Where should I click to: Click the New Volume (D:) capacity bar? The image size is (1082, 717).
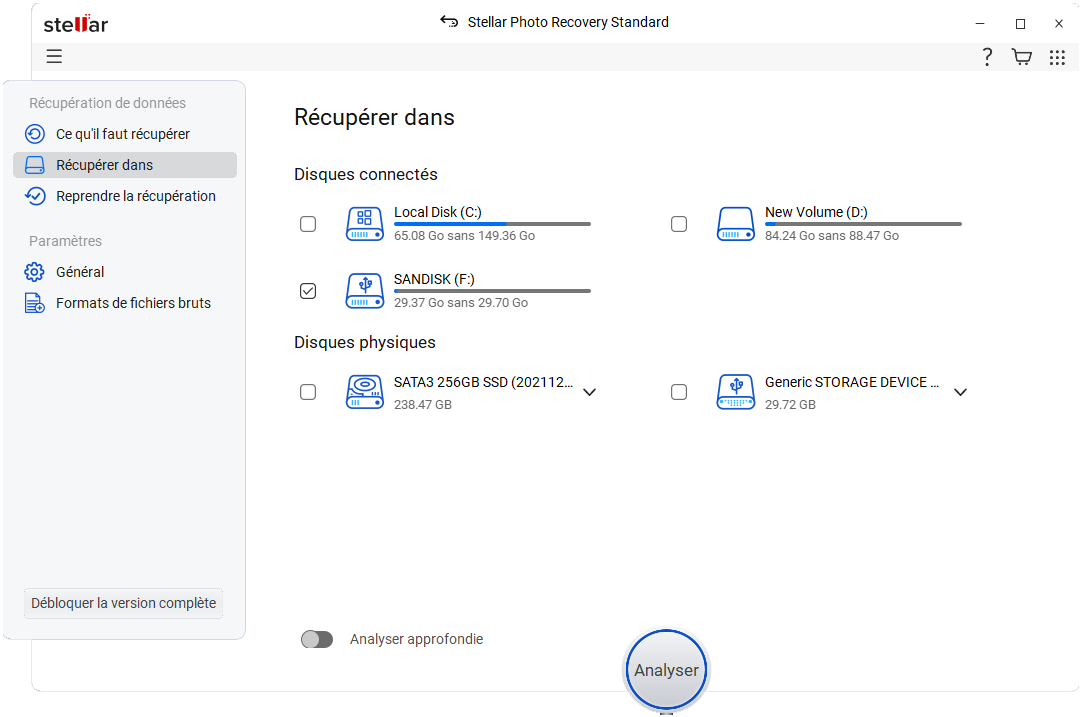pyautogui.click(x=863, y=223)
